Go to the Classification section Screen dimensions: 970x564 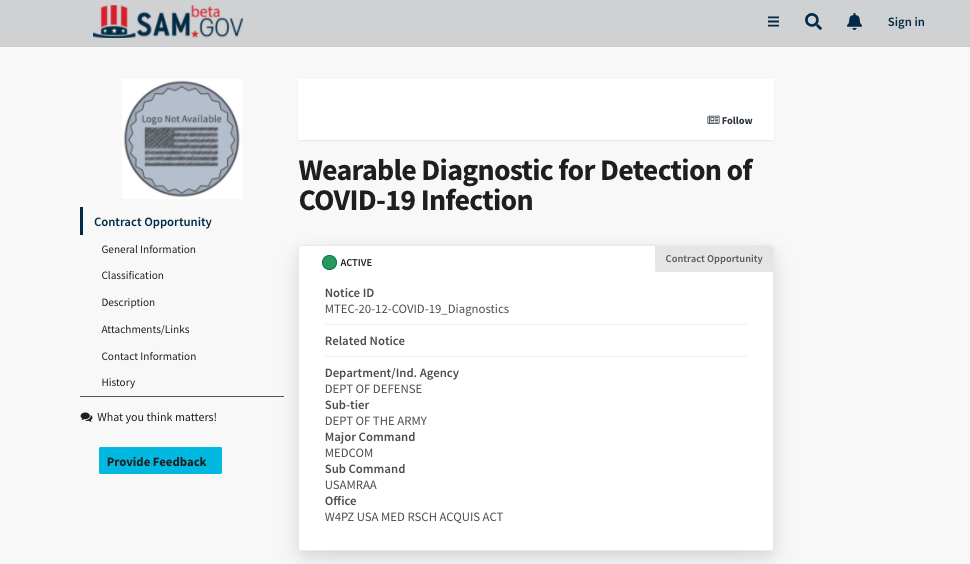[x=132, y=275]
